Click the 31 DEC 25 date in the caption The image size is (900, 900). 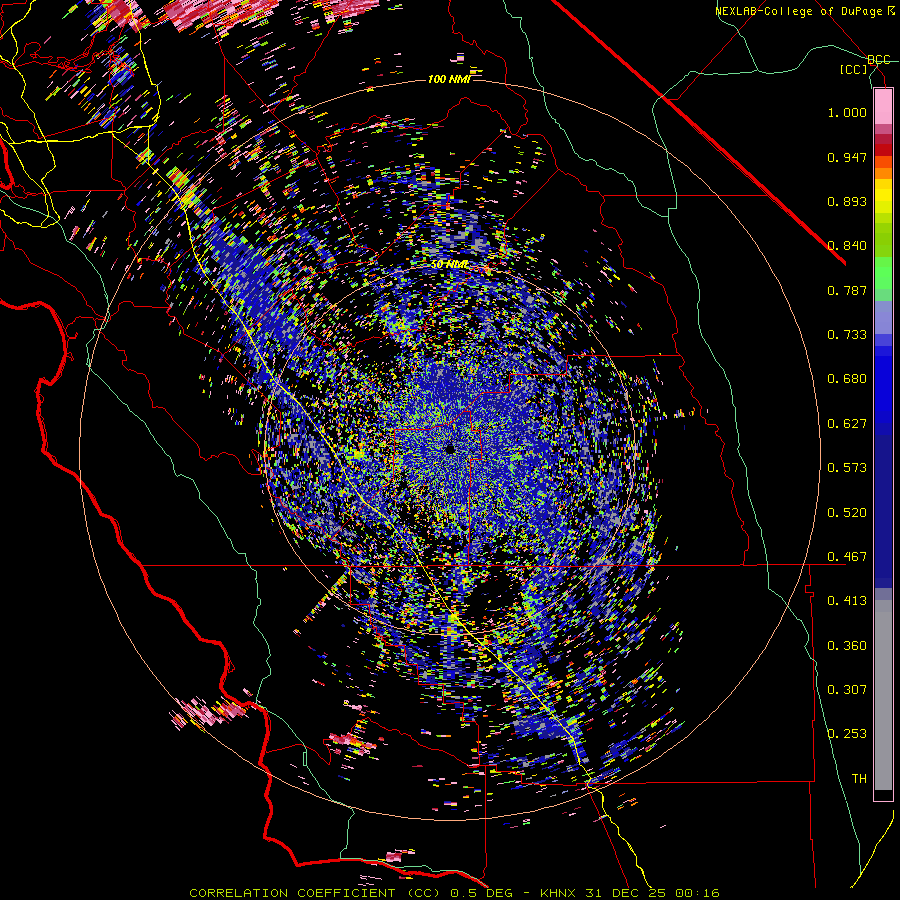(x=626, y=893)
